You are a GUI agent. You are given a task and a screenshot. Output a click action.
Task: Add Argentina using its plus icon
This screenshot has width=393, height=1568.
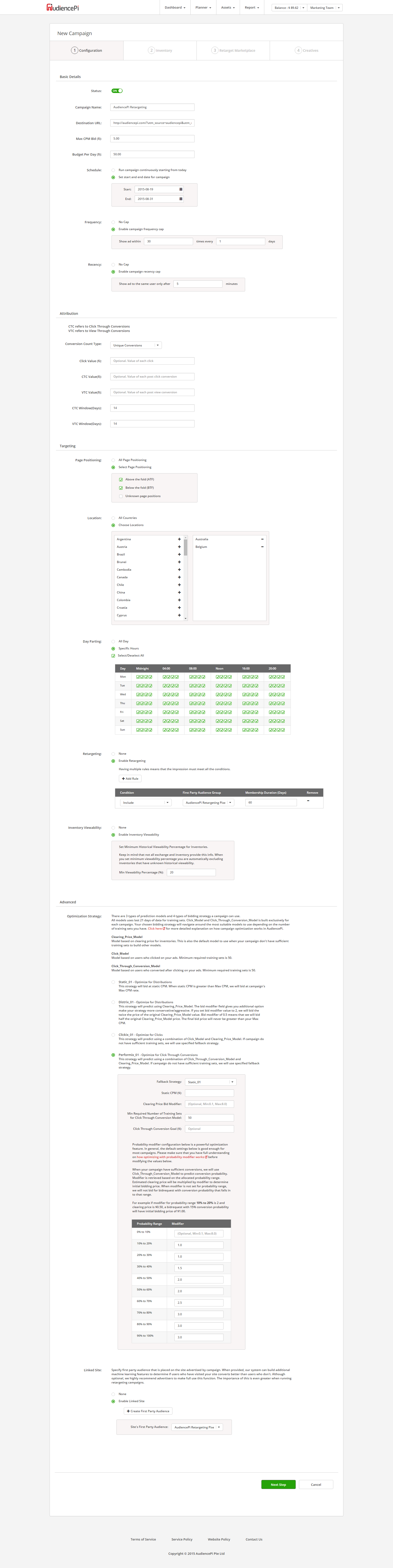coord(179,539)
